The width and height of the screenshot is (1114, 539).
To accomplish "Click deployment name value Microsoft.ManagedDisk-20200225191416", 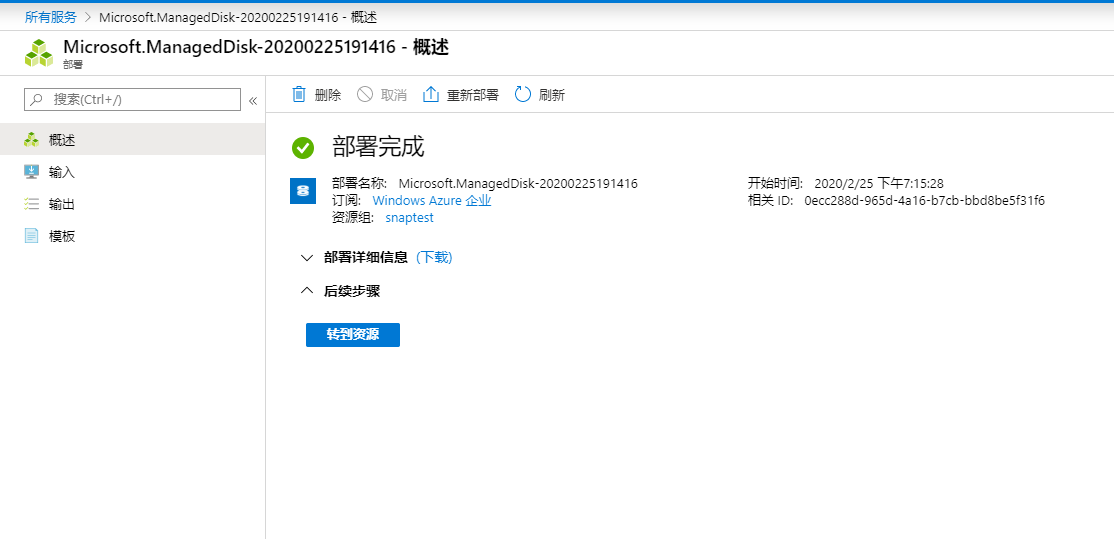I will tap(518, 184).
